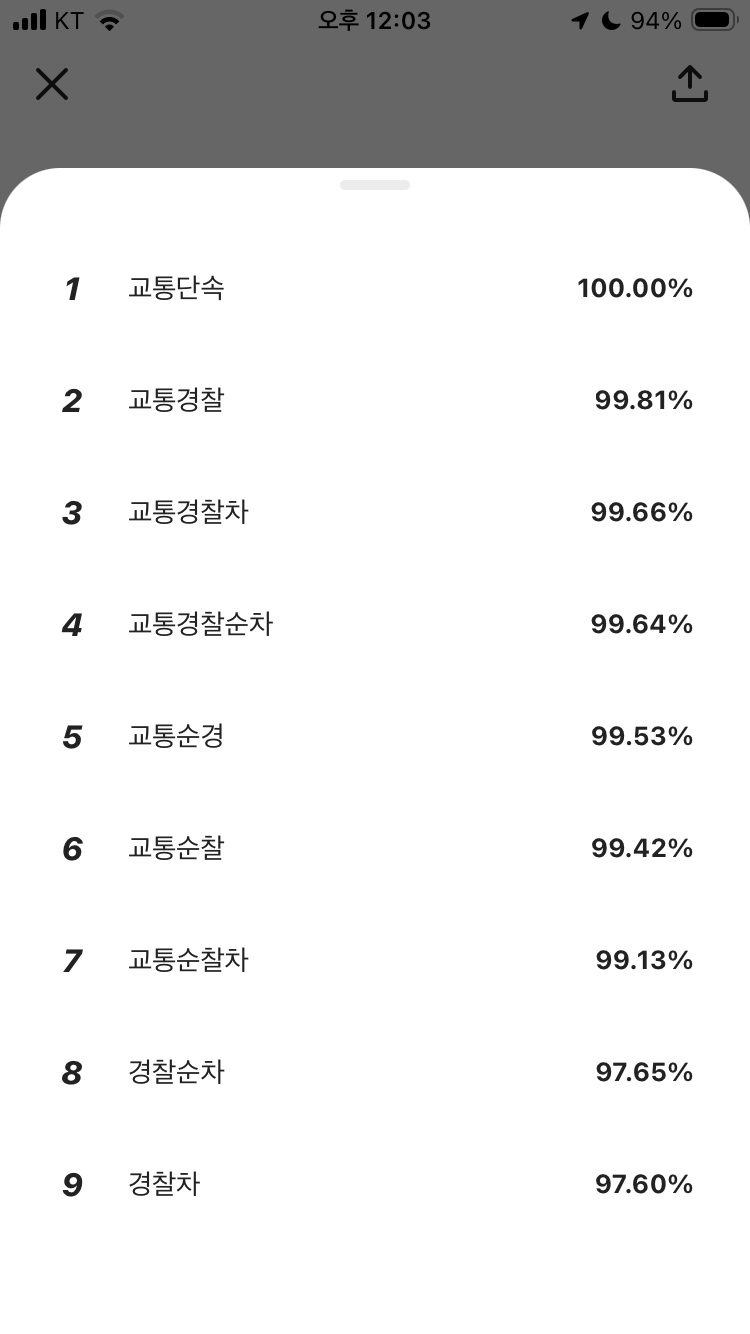The height and width of the screenshot is (1334, 750).
Task: Select the 교통단속 result row
Action: click(x=375, y=289)
